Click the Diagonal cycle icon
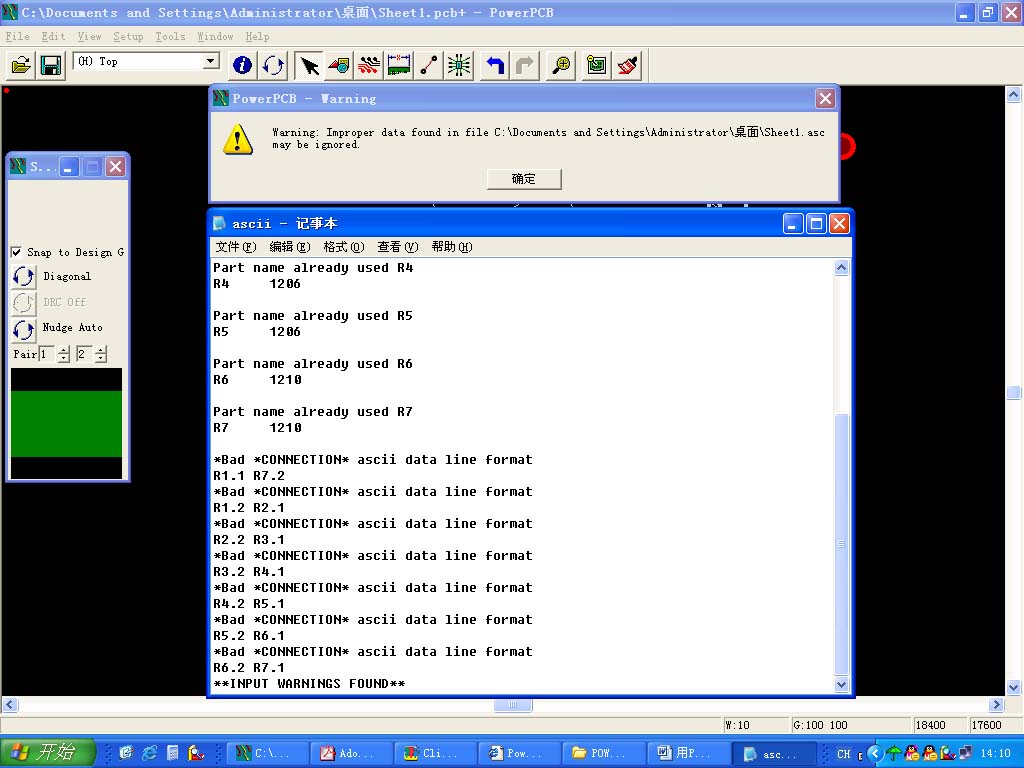The width and height of the screenshot is (1024, 768). point(24,277)
